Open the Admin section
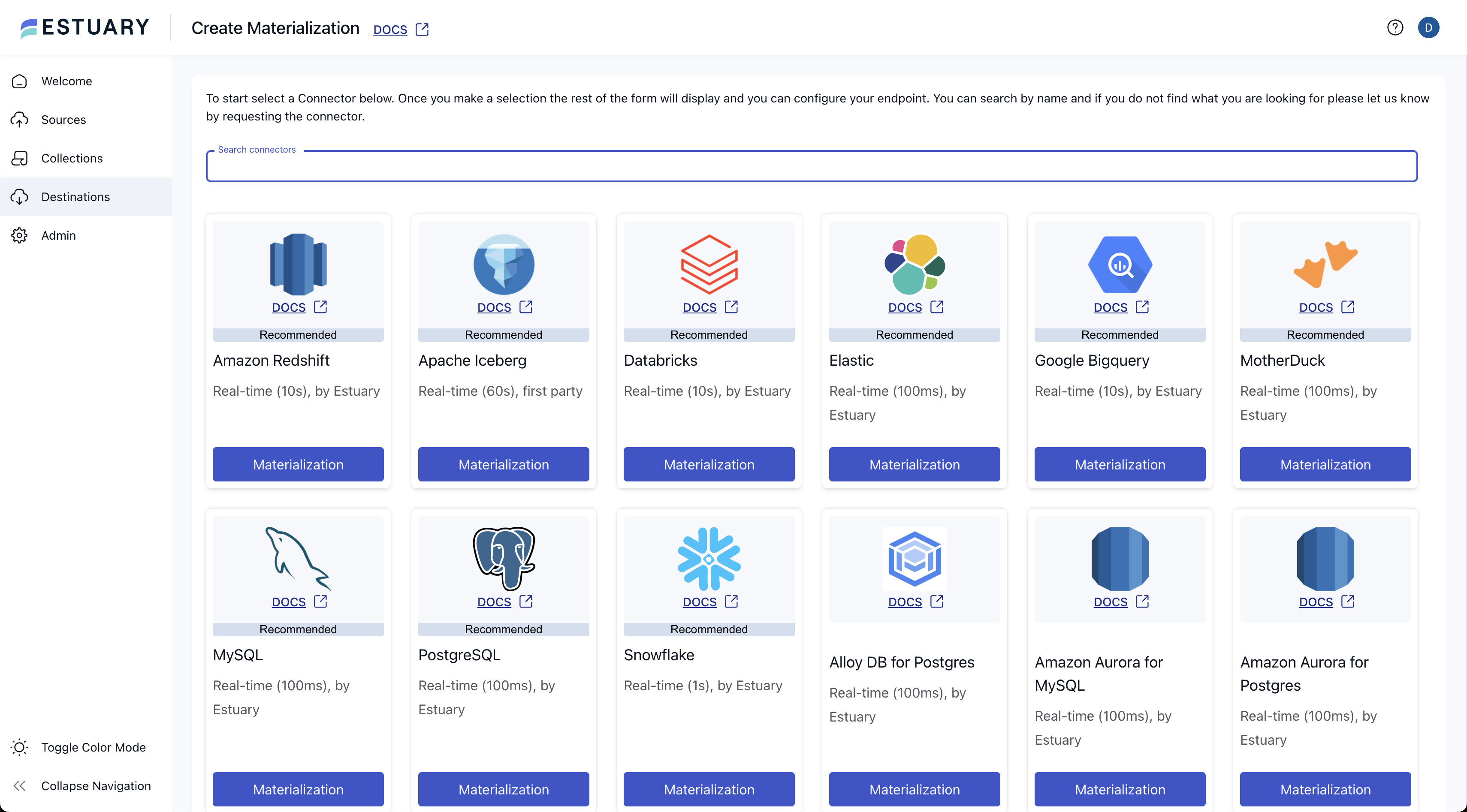1467x812 pixels. pyautogui.click(x=58, y=235)
